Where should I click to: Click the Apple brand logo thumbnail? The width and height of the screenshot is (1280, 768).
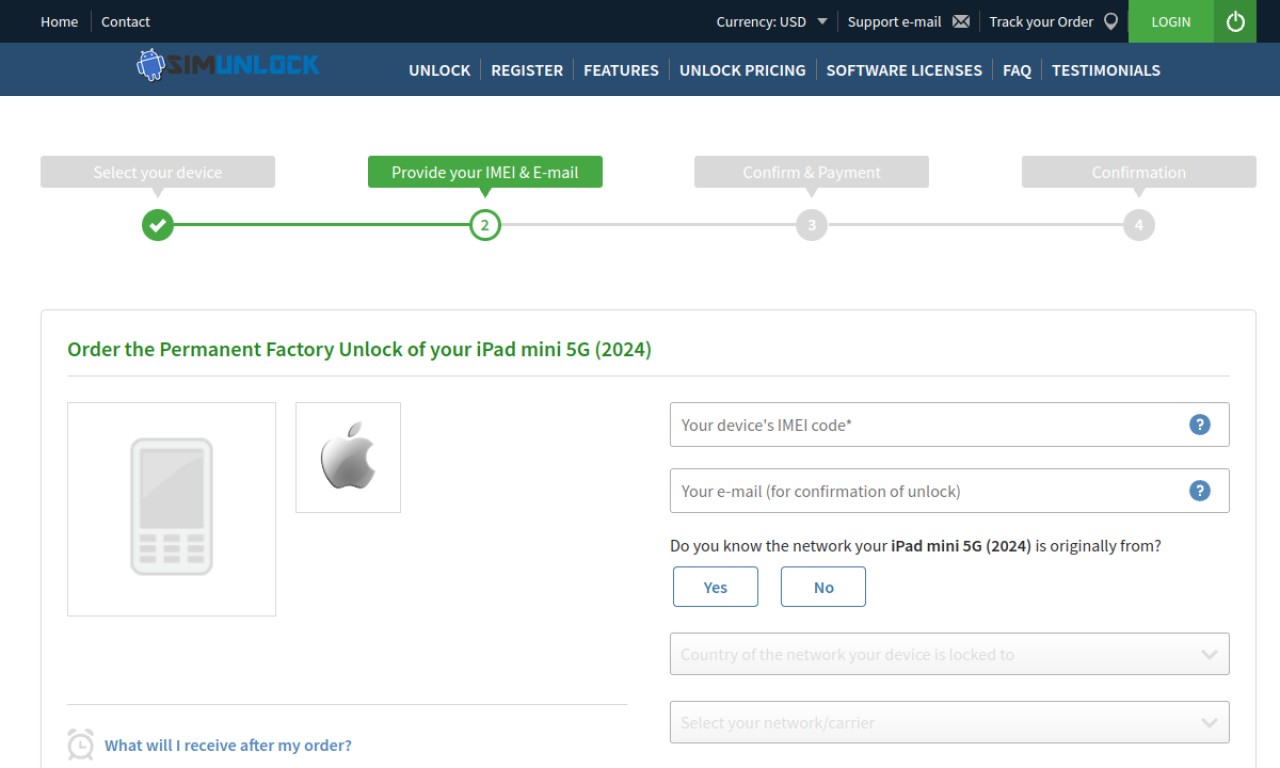click(348, 457)
